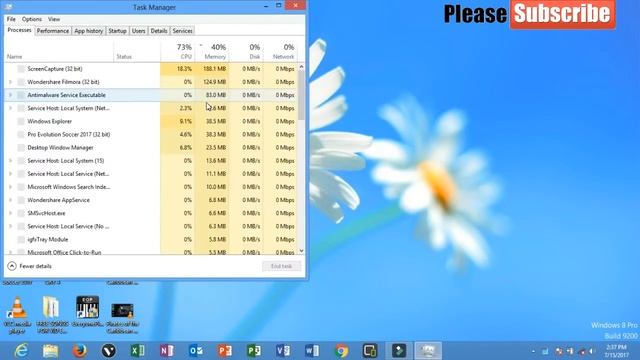Screen dimensions: 640x360
Task: Launch PowerPoint from the taskbar
Action: point(224,351)
